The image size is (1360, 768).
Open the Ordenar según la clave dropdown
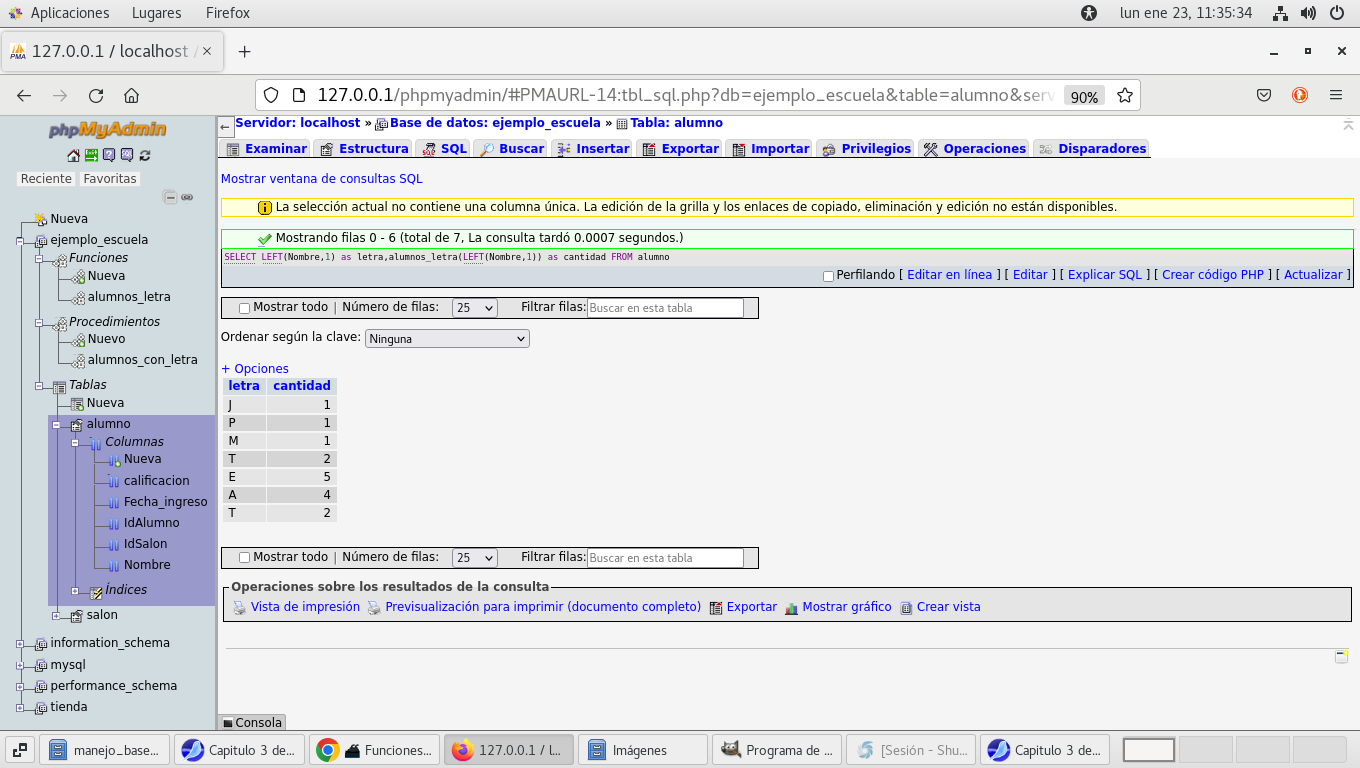pyautogui.click(x=447, y=339)
